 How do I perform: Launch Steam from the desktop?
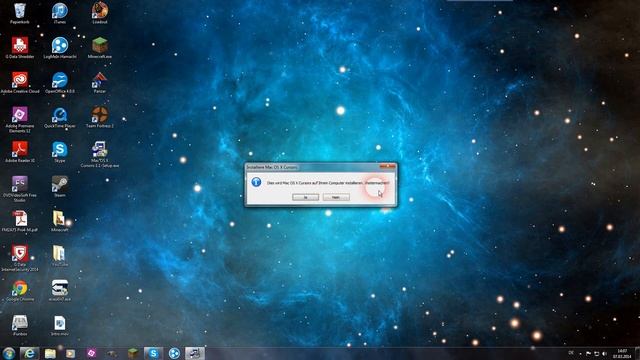[x=60, y=187]
